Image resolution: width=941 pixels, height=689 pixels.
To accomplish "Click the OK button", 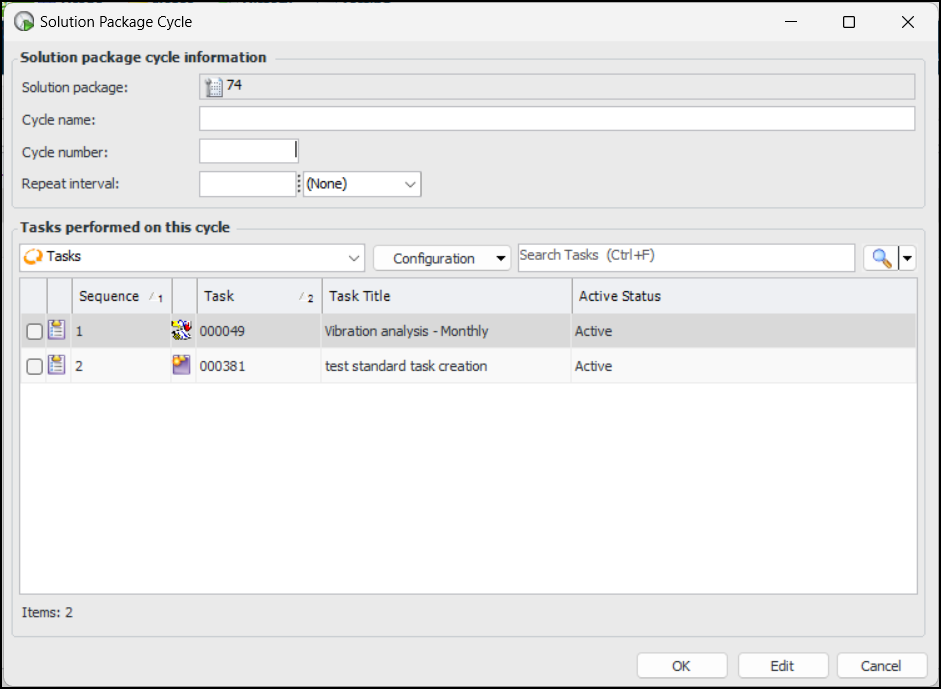I will pyautogui.click(x=682, y=666).
